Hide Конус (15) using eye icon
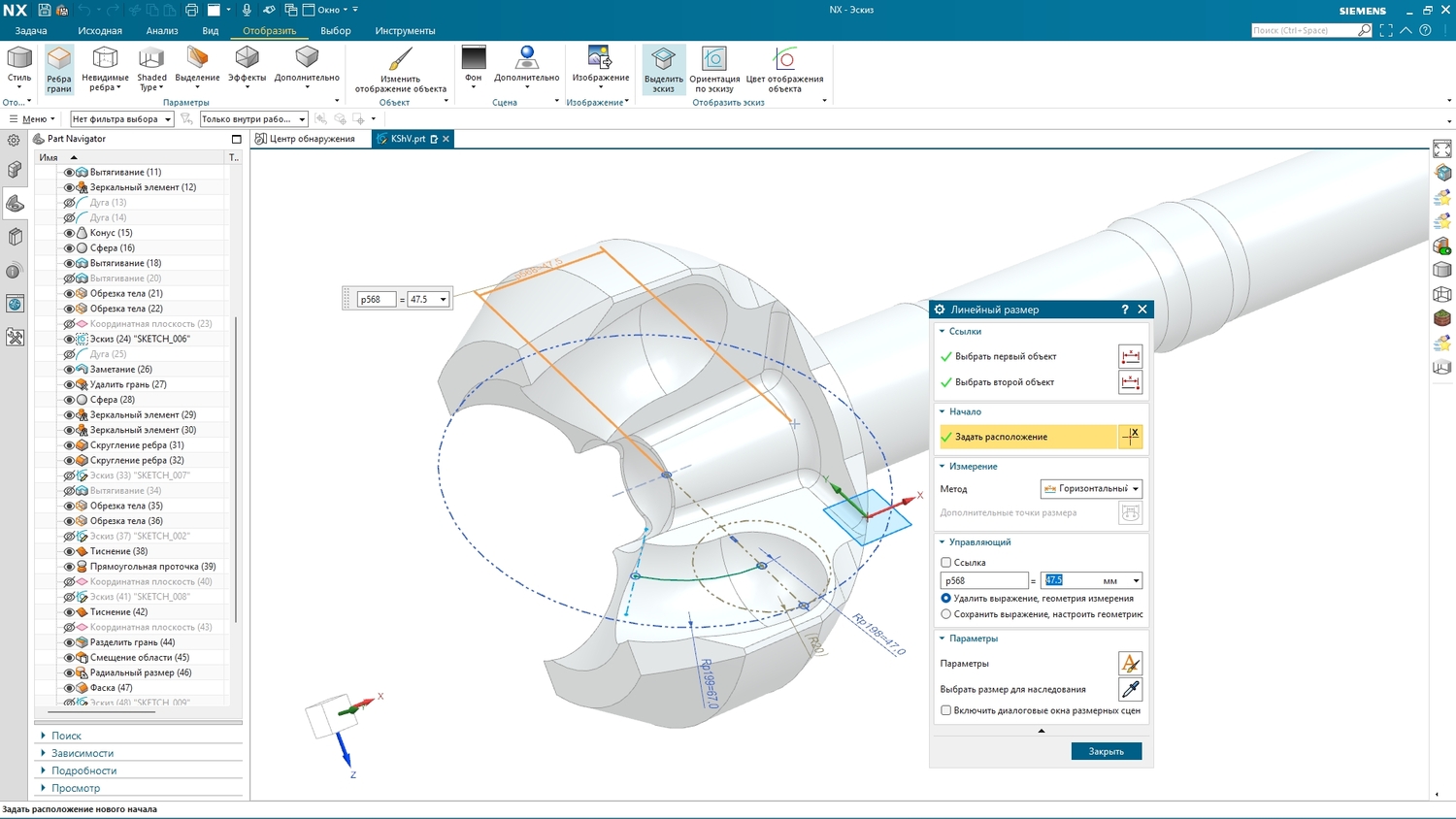This screenshot has width=1456, height=819. (x=69, y=233)
